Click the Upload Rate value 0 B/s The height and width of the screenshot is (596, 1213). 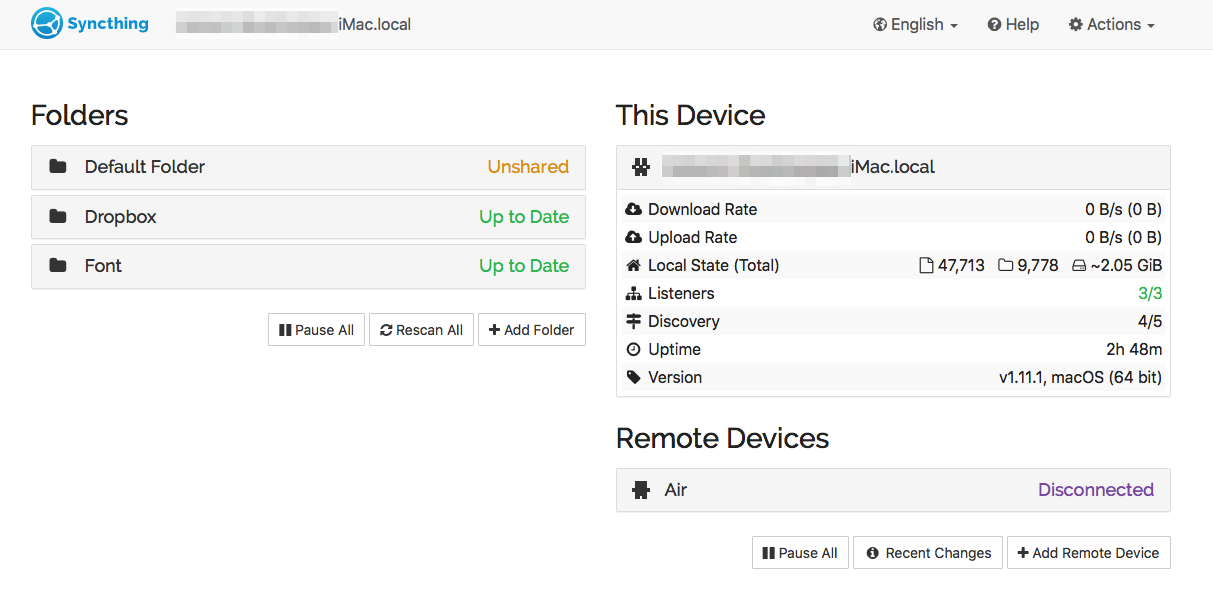click(x=1124, y=238)
